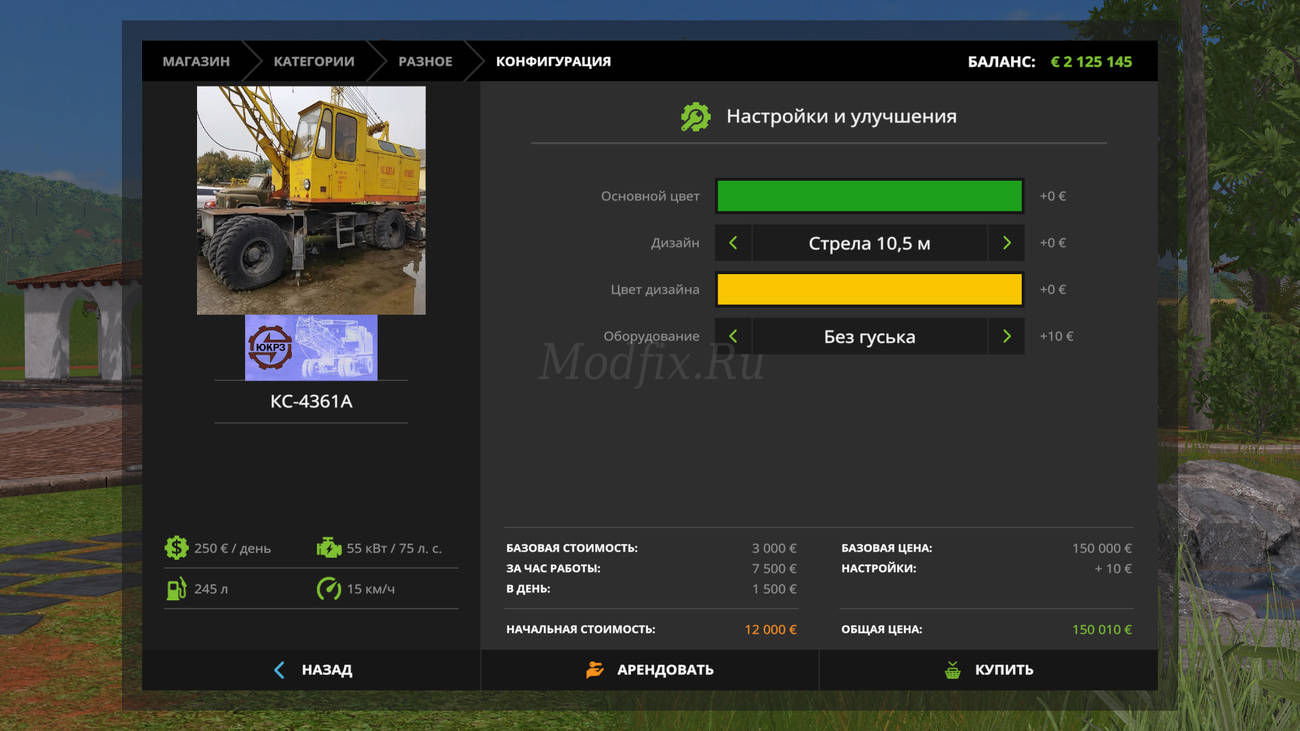The width and height of the screenshot is (1300, 731).
Task: Click the 7 500 € hourly cost
Action: tap(775, 569)
